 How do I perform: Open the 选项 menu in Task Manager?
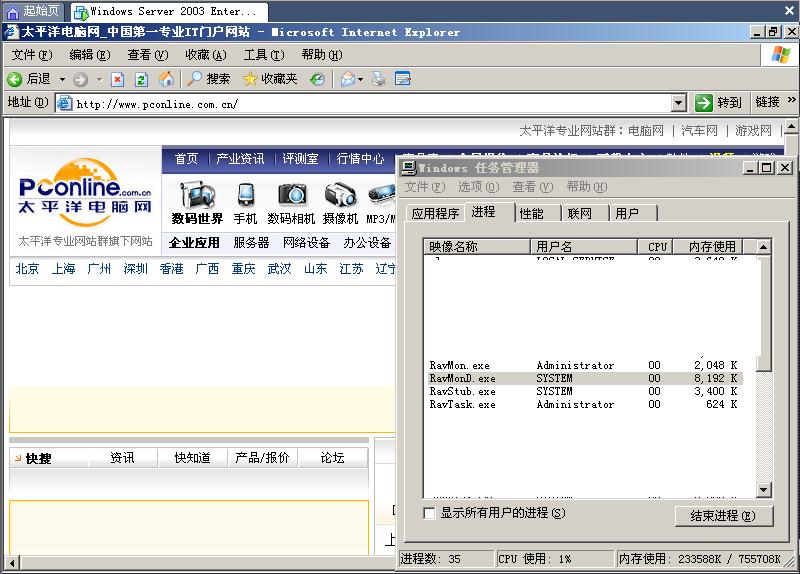(479, 187)
